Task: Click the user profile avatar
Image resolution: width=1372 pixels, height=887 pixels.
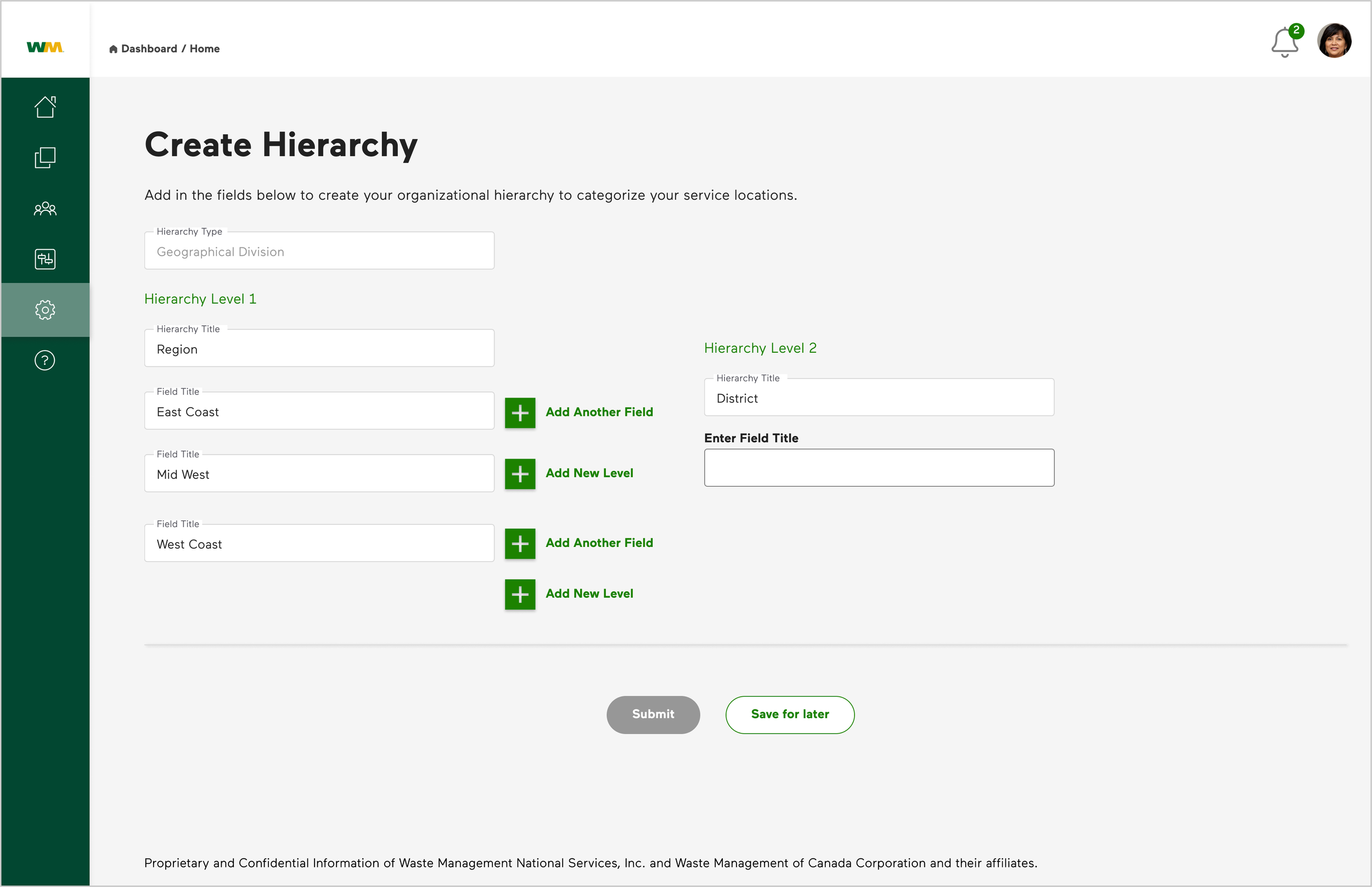Action: pos(1334,41)
